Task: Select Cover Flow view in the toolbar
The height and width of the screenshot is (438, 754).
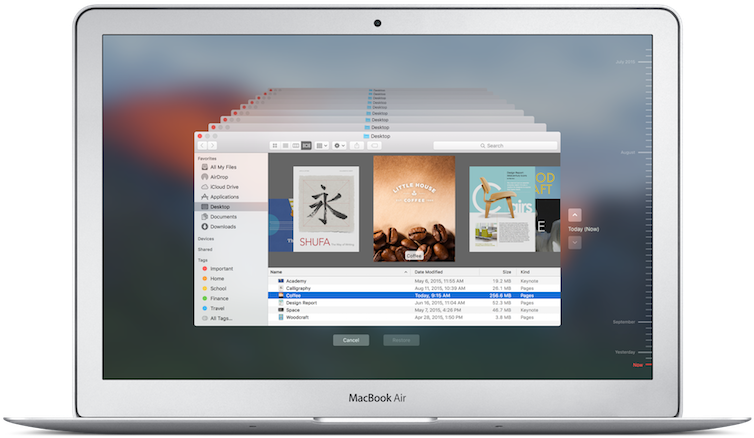Action: [x=306, y=145]
